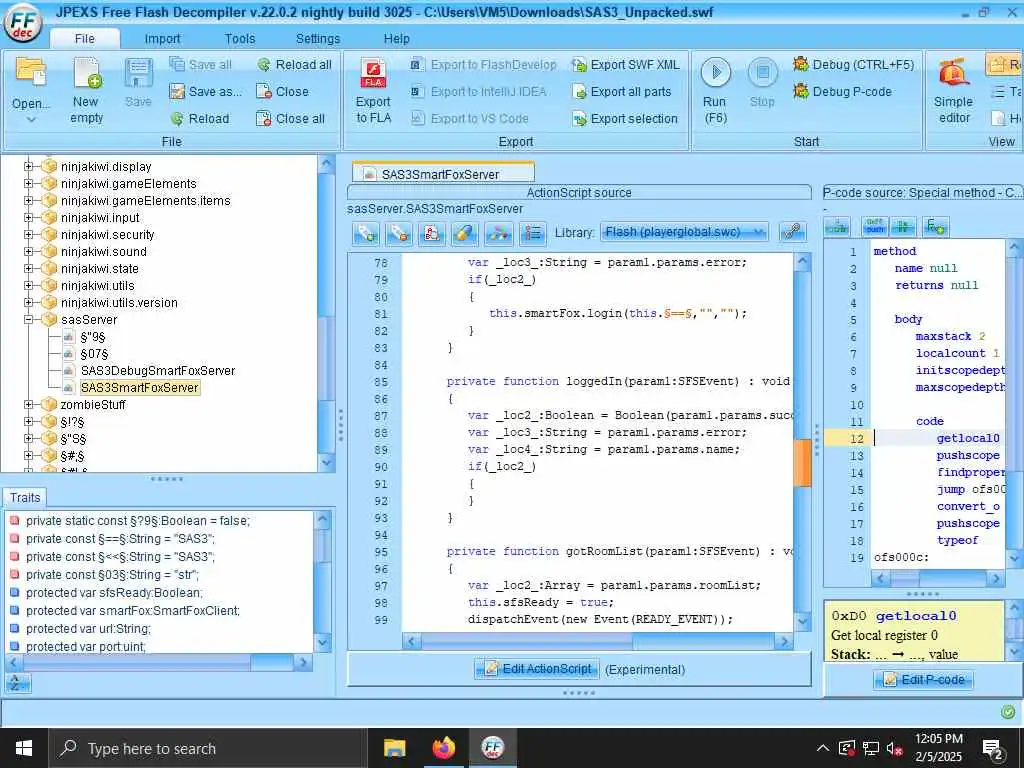The height and width of the screenshot is (768, 1024).
Task: Open the Settings ribbon tab
Action: (317, 39)
